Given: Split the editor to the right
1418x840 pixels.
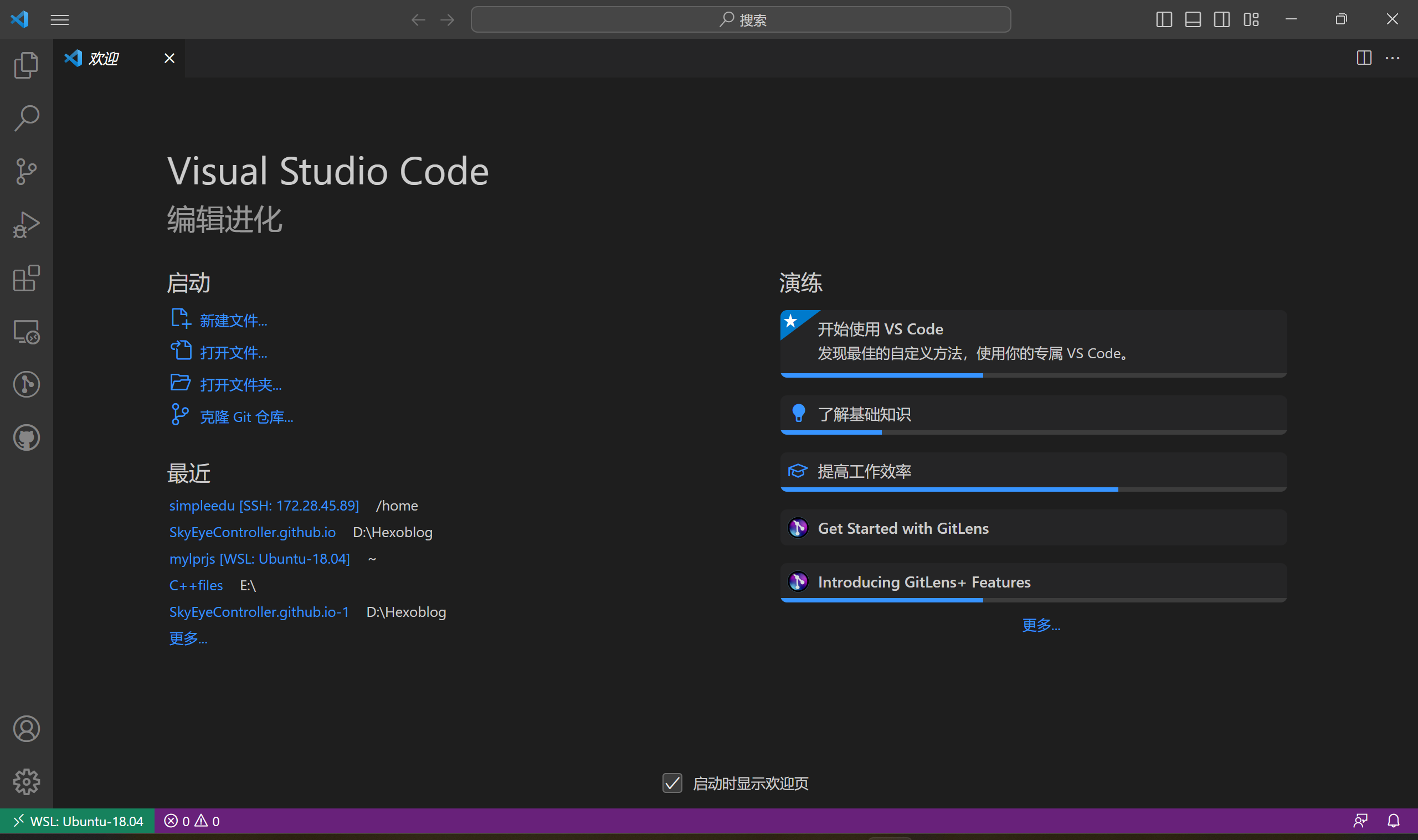Looking at the screenshot, I should pyautogui.click(x=1364, y=58).
